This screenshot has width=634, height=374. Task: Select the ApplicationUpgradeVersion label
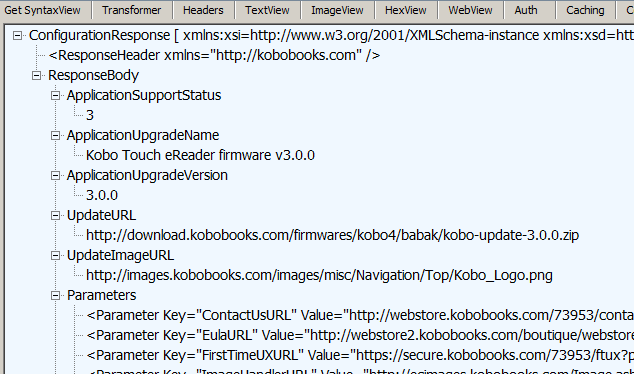[147, 175]
